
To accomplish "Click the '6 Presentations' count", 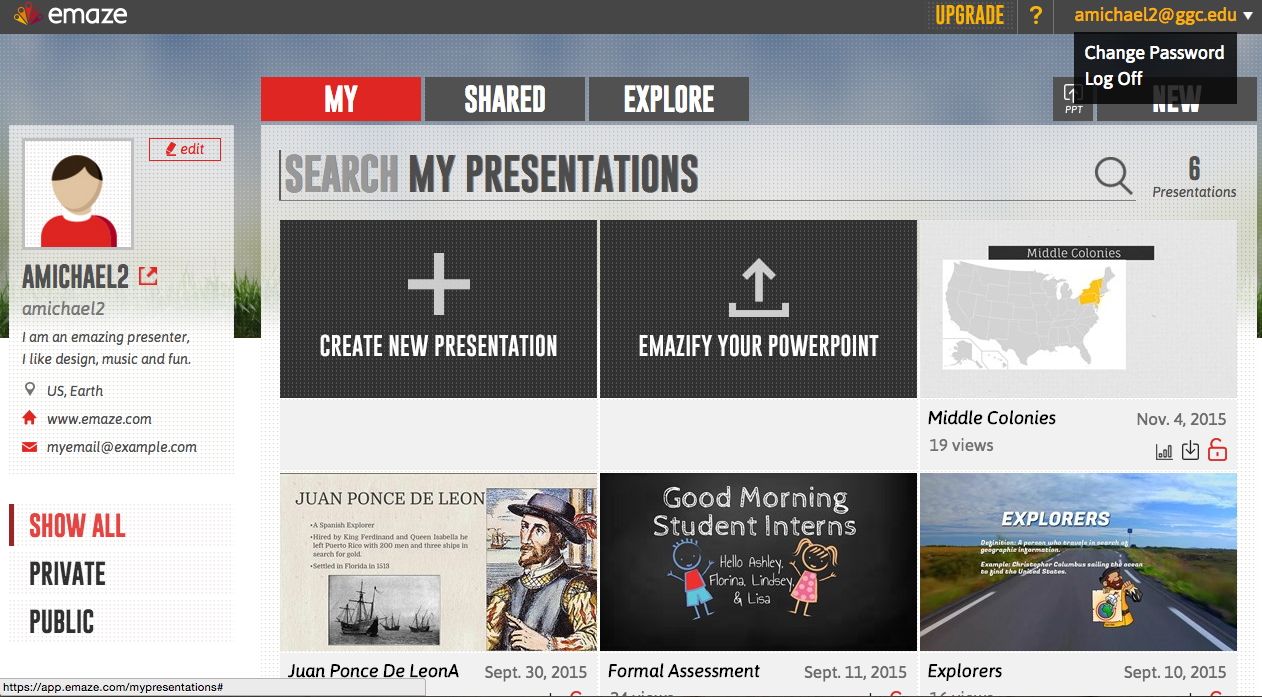I will tap(1194, 177).
